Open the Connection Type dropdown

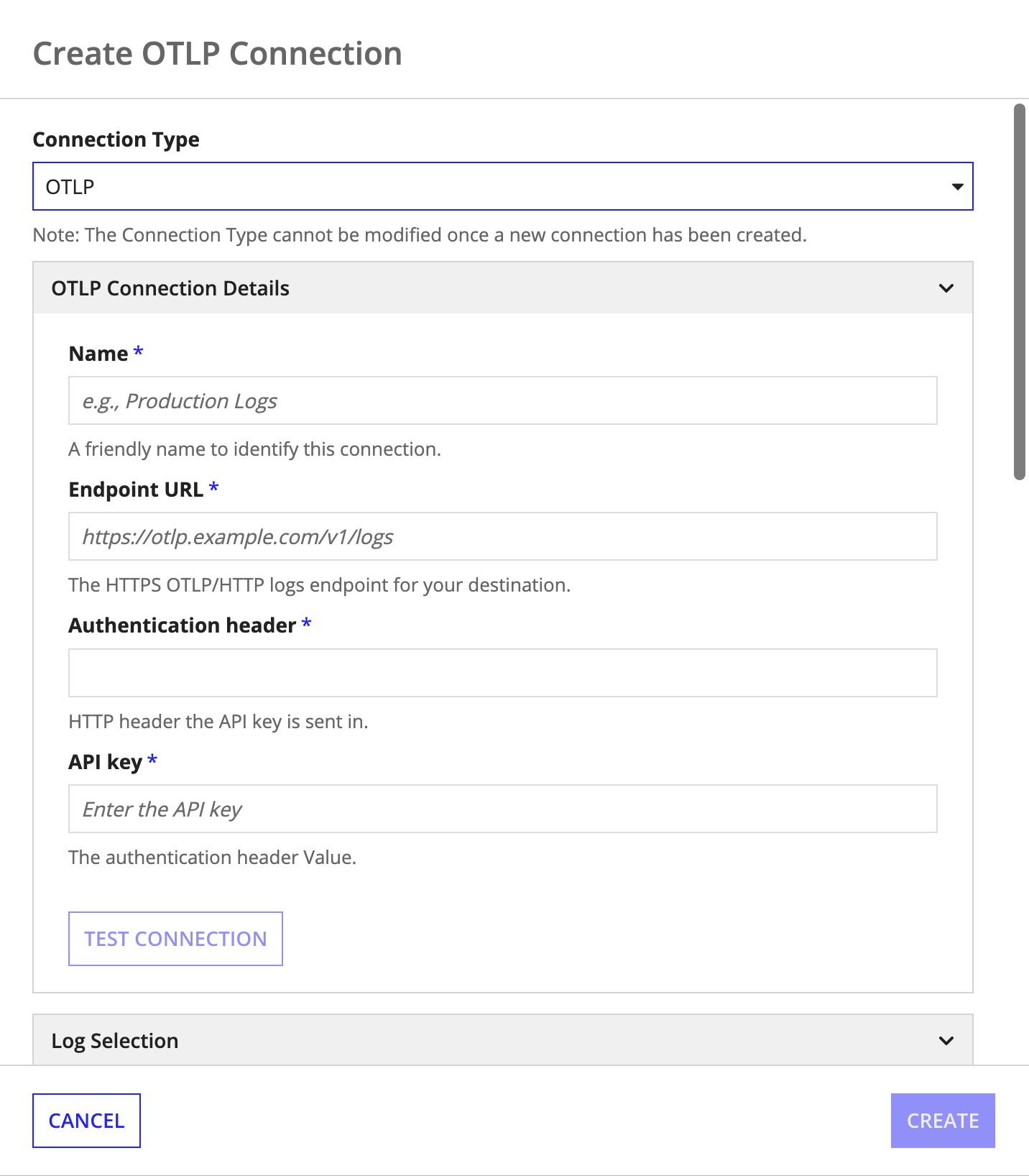[x=502, y=186]
